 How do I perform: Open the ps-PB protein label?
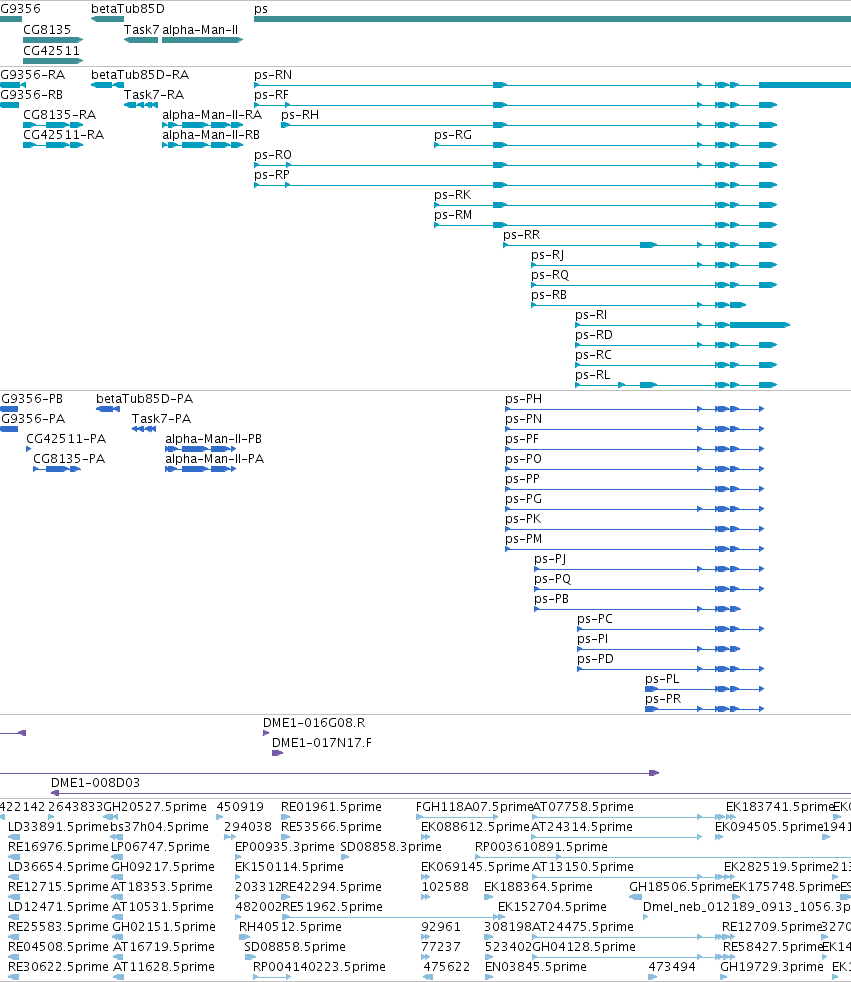point(552,599)
